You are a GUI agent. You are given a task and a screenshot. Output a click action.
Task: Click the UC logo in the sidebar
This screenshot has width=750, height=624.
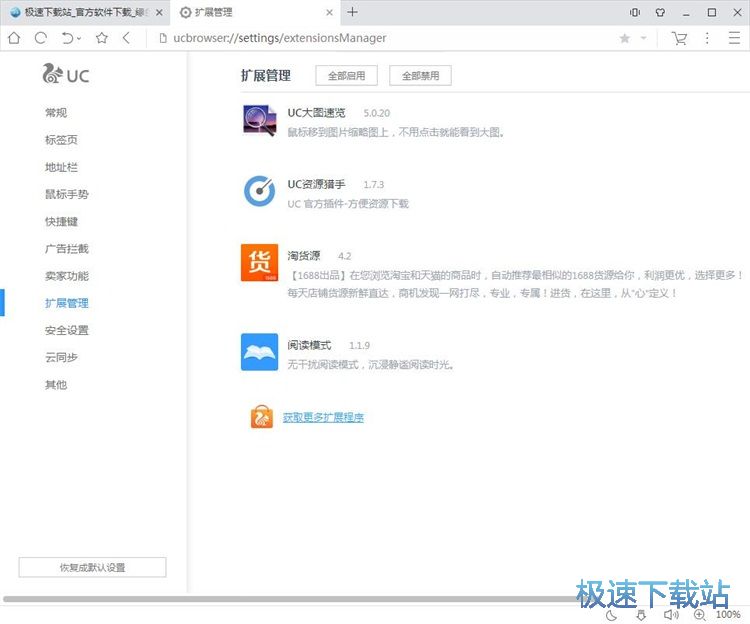click(x=66, y=74)
